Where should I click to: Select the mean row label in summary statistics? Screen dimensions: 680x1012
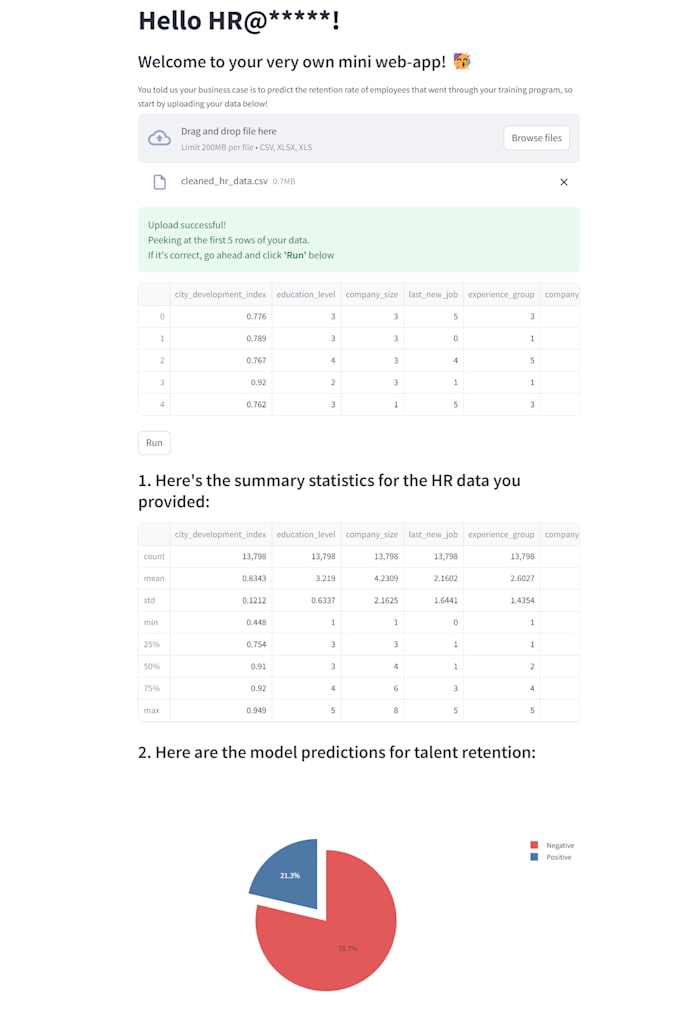point(154,578)
